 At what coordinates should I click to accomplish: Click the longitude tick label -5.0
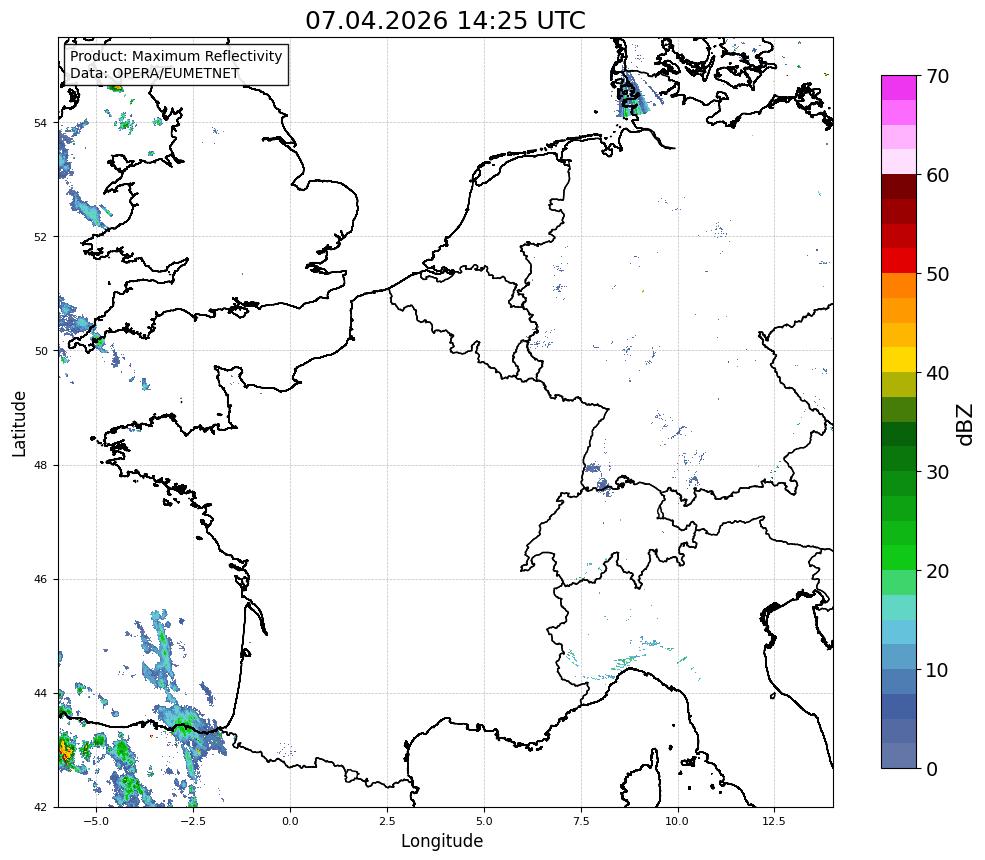click(x=96, y=821)
